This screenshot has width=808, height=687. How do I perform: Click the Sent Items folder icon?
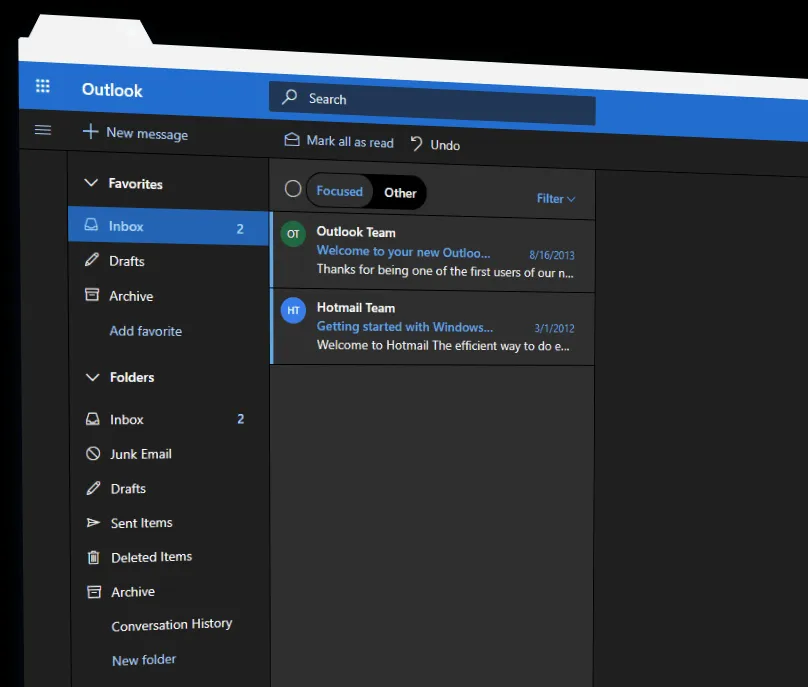tap(91, 523)
